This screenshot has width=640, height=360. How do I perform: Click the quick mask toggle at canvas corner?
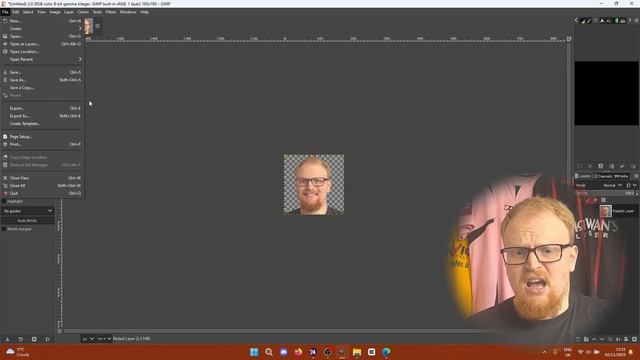60,331
